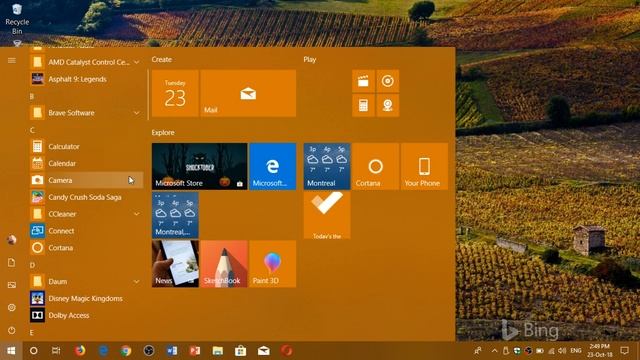640x360 pixels.
Task: Open Task View on the taskbar
Action: 56,351
